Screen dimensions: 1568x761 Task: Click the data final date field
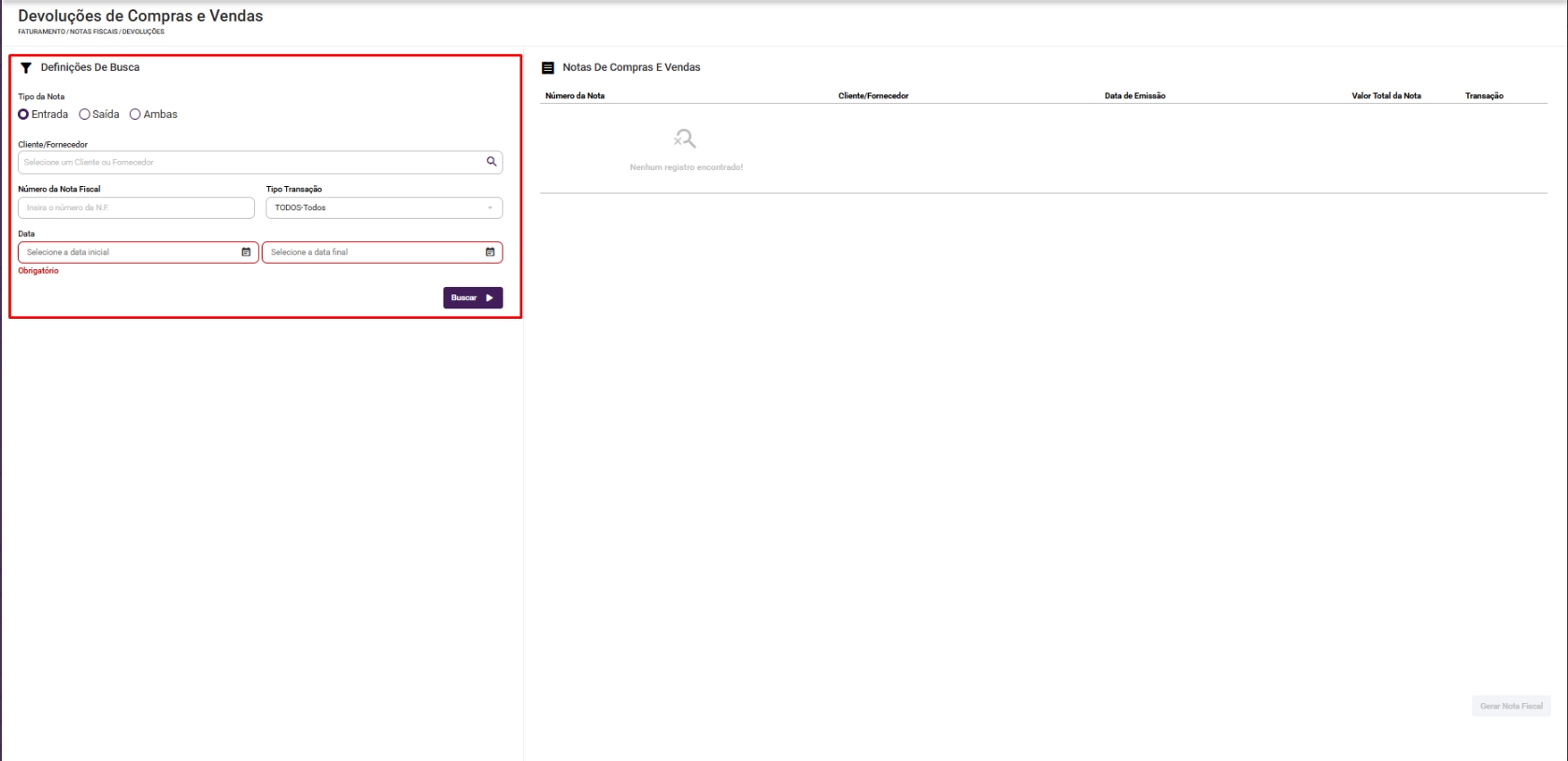382,252
